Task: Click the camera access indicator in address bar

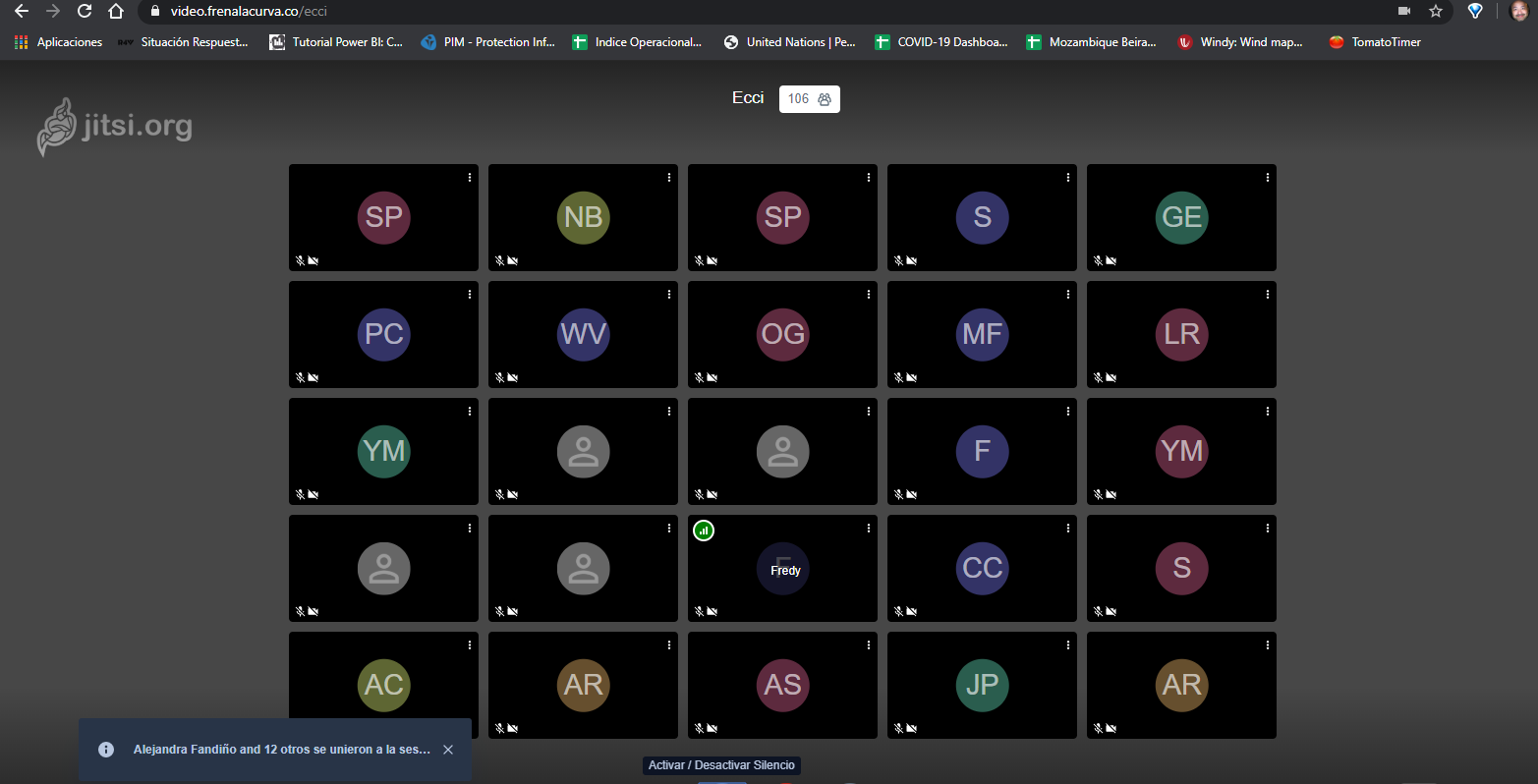Action: pyautogui.click(x=1404, y=11)
